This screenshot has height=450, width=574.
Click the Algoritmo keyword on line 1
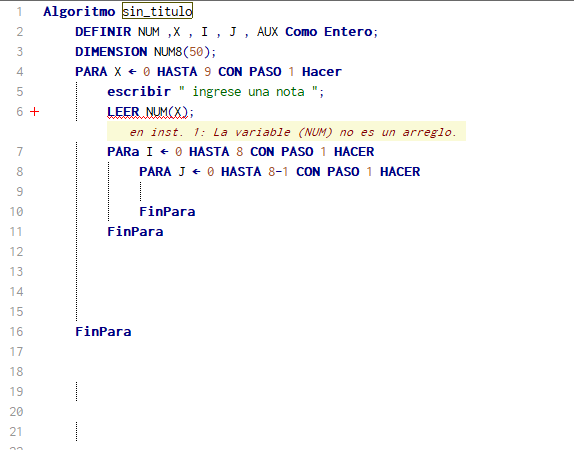[79, 12]
